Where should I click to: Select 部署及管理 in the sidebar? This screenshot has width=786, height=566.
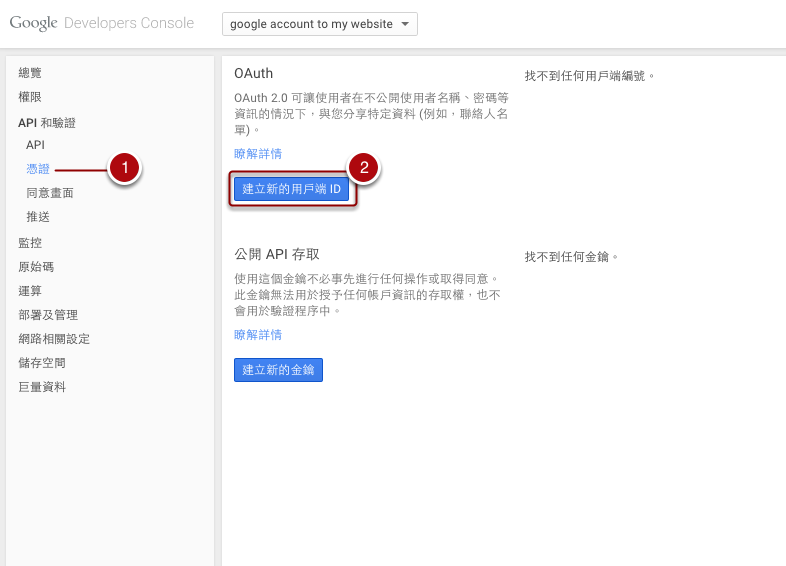click(x=48, y=315)
